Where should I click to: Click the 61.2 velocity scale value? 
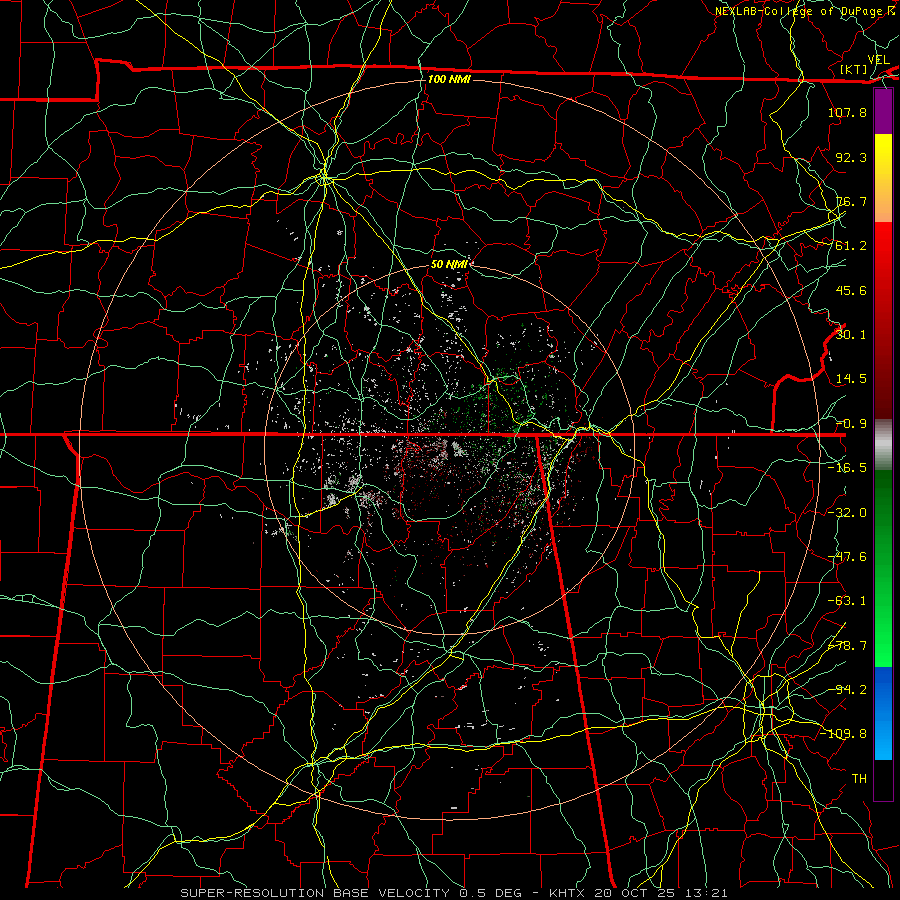851,246
